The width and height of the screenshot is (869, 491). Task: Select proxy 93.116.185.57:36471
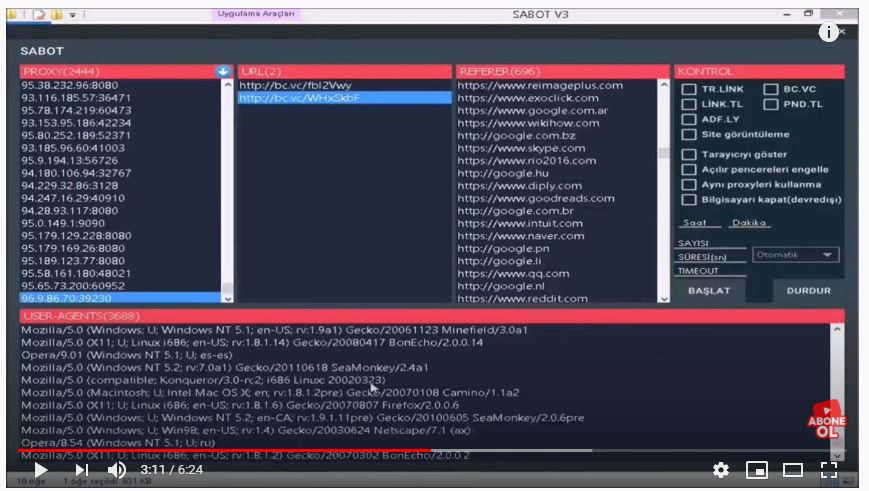pyautogui.click(x=120, y=98)
